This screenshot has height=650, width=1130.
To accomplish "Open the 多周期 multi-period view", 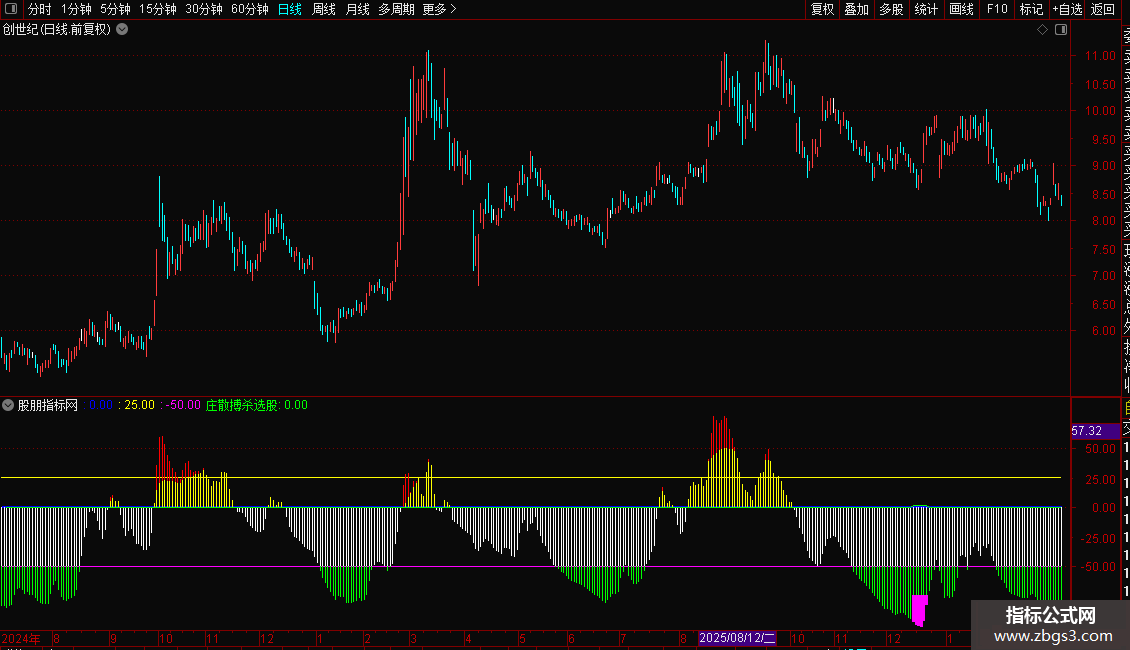I will tap(396, 9).
